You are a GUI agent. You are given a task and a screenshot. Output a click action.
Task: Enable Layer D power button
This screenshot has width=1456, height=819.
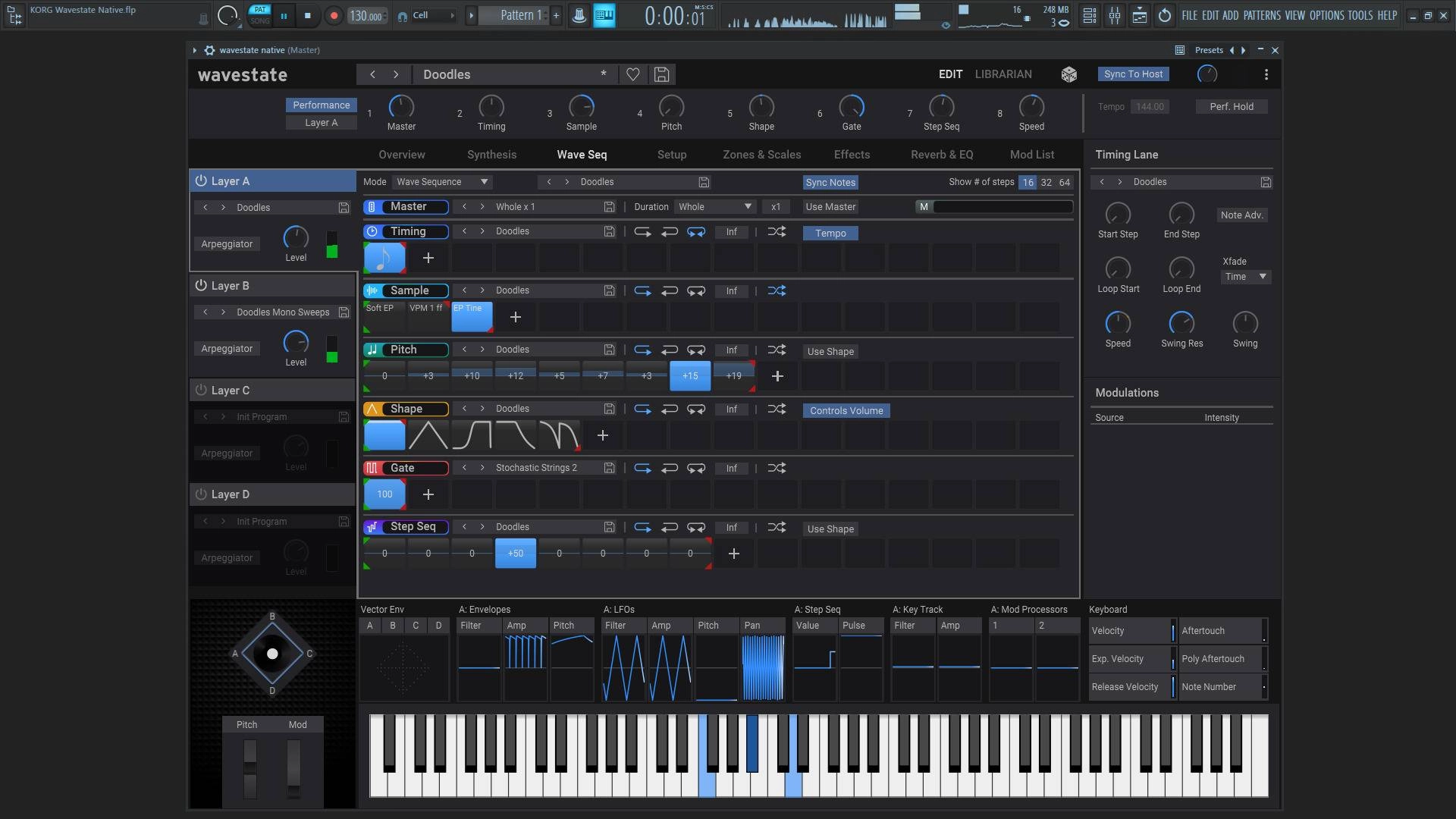[201, 494]
